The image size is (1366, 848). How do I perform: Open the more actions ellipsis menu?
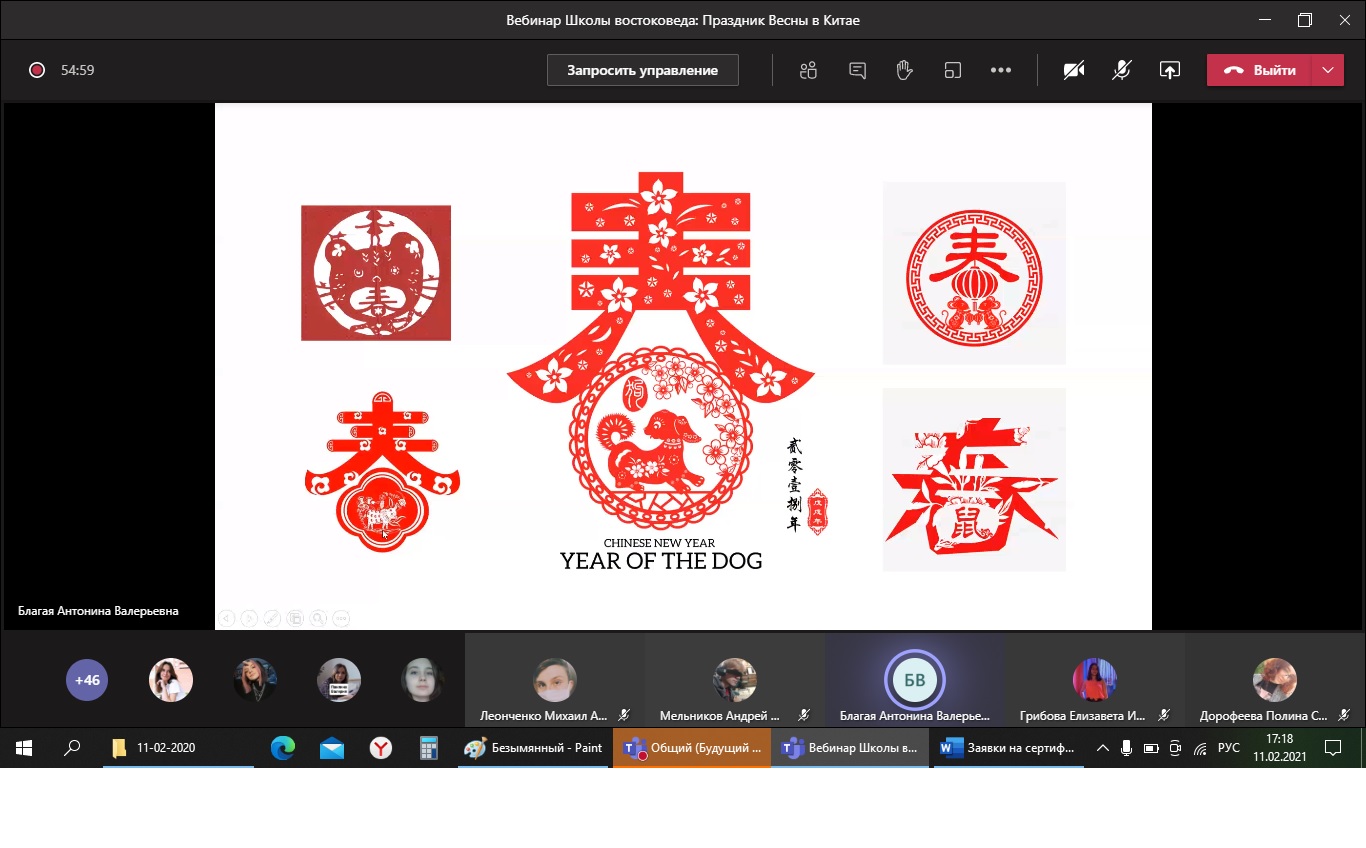tap(1001, 70)
